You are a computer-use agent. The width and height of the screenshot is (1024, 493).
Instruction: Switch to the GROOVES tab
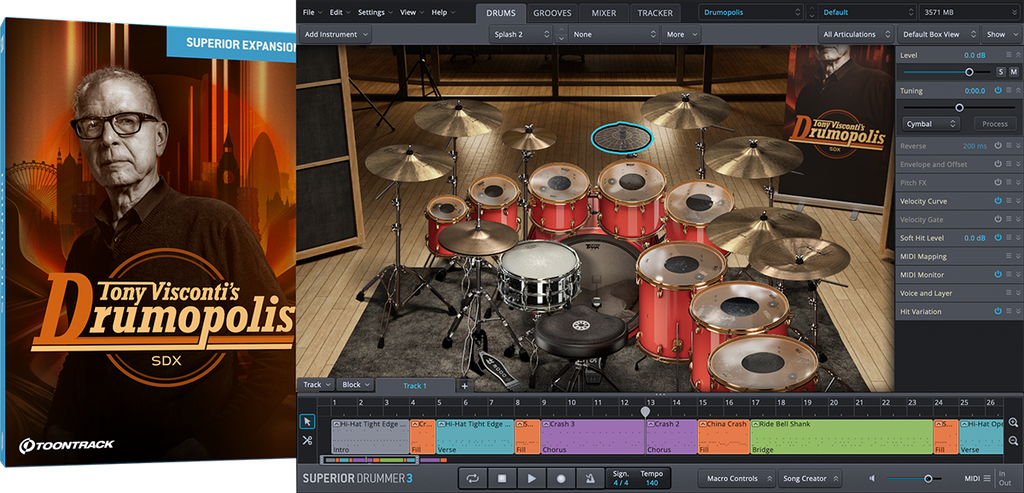(552, 13)
